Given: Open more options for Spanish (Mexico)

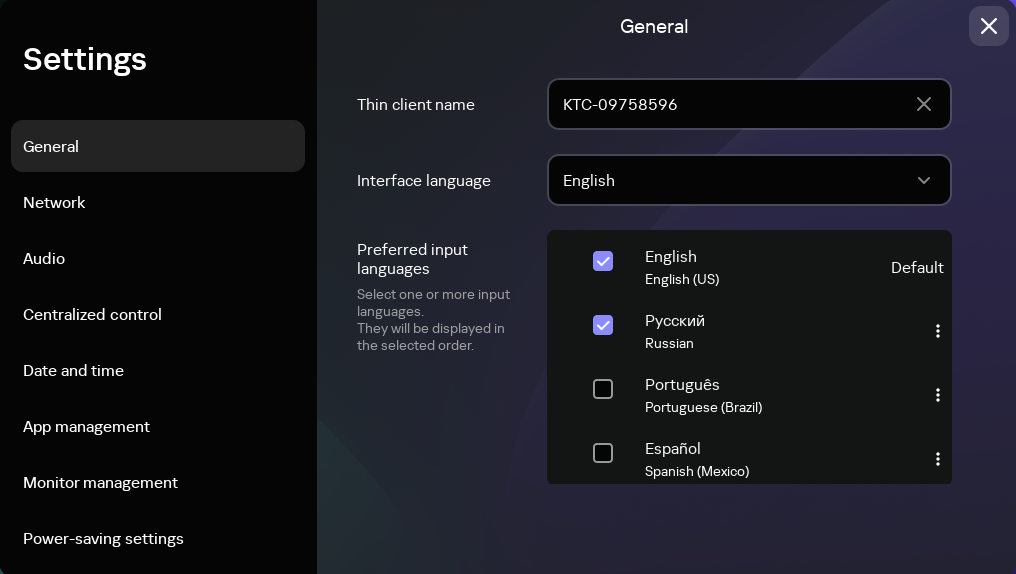Looking at the screenshot, I should [x=937, y=459].
